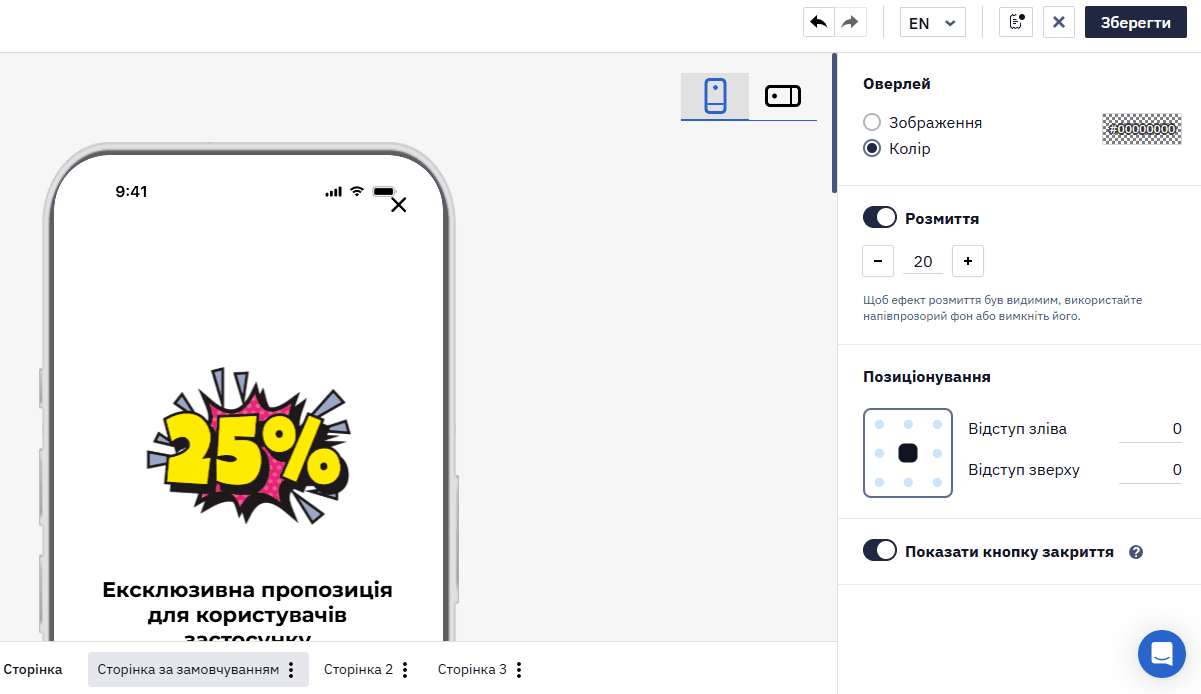Viewport: 1201px width, 694px height.
Task: Open the #00000000 overlay color swatch
Action: point(1142,129)
